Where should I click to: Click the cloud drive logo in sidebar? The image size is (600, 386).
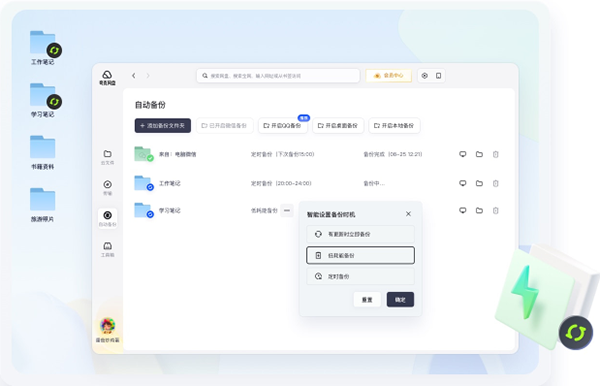(x=107, y=78)
